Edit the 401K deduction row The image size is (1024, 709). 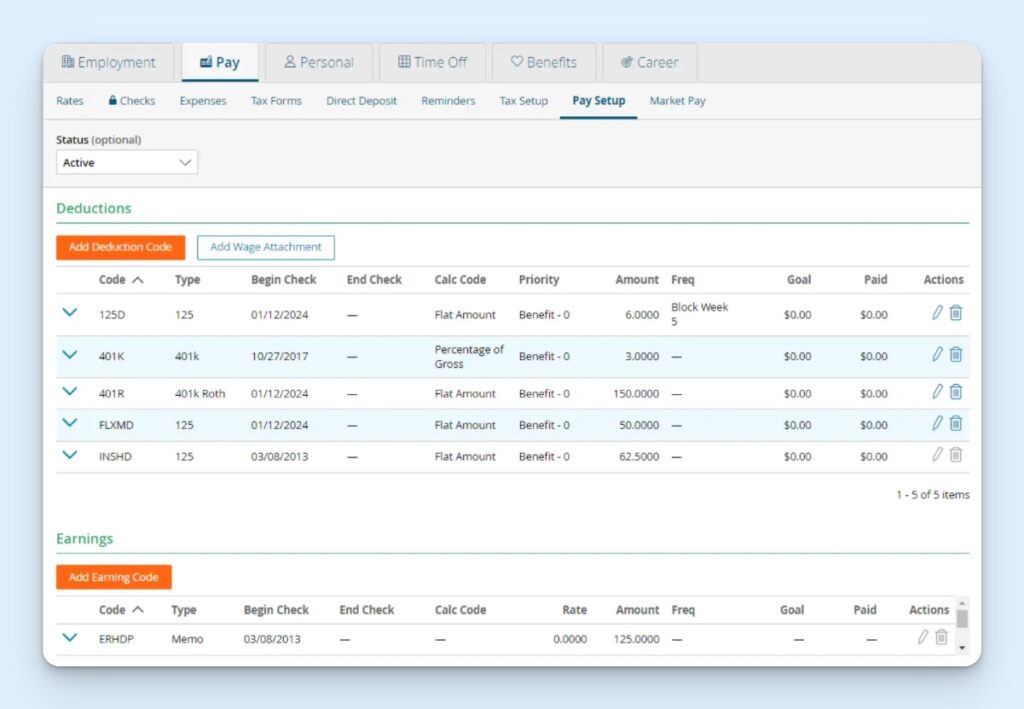click(937, 354)
